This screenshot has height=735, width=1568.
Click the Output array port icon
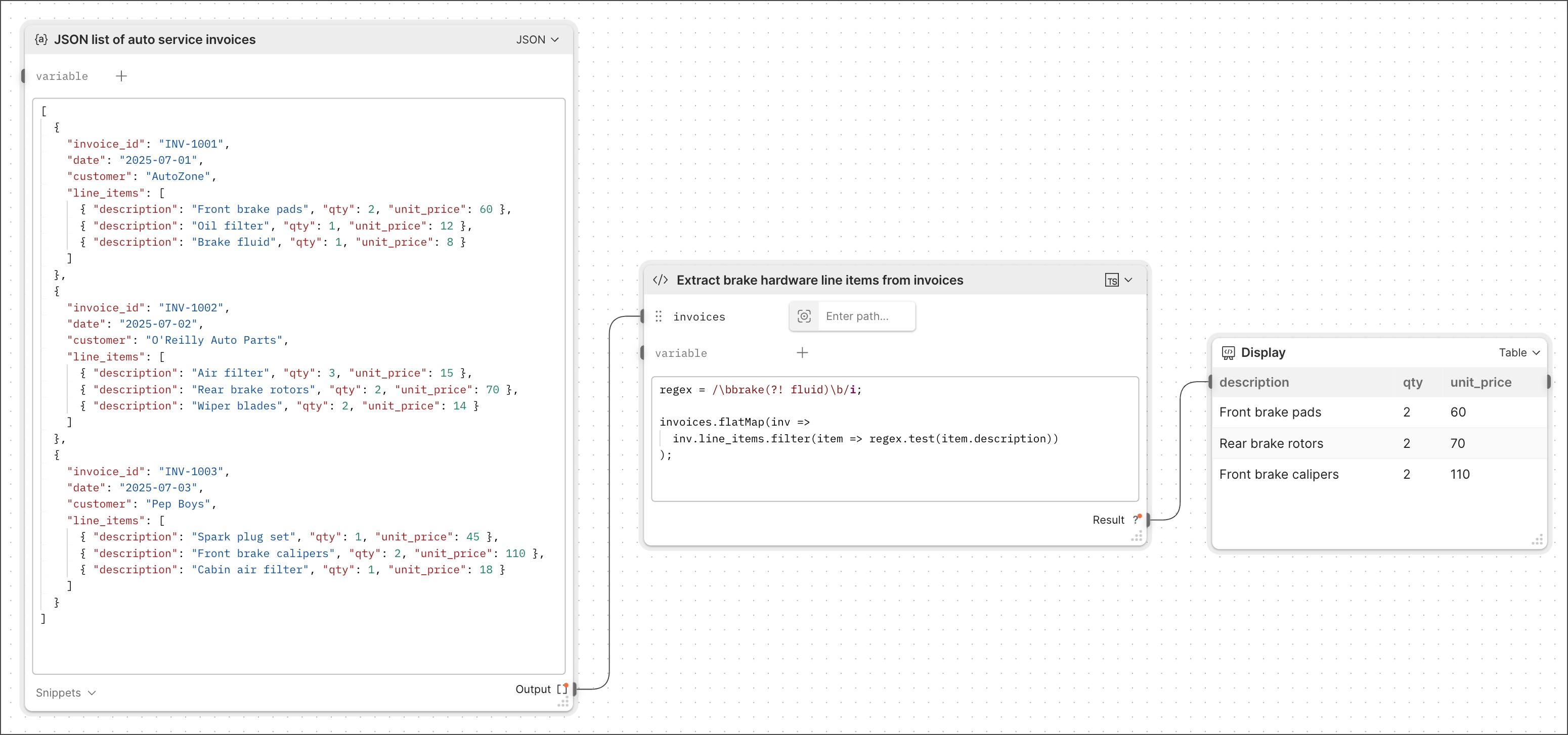pos(562,689)
